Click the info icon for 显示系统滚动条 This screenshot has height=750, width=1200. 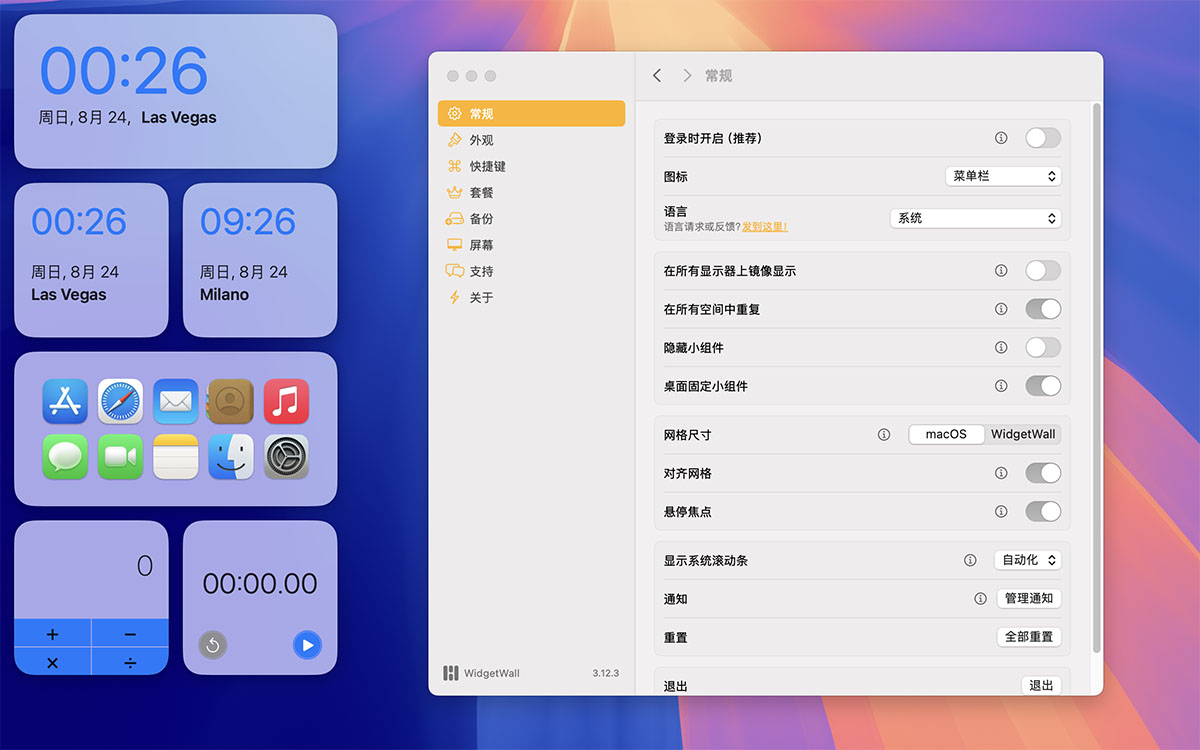point(970,560)
